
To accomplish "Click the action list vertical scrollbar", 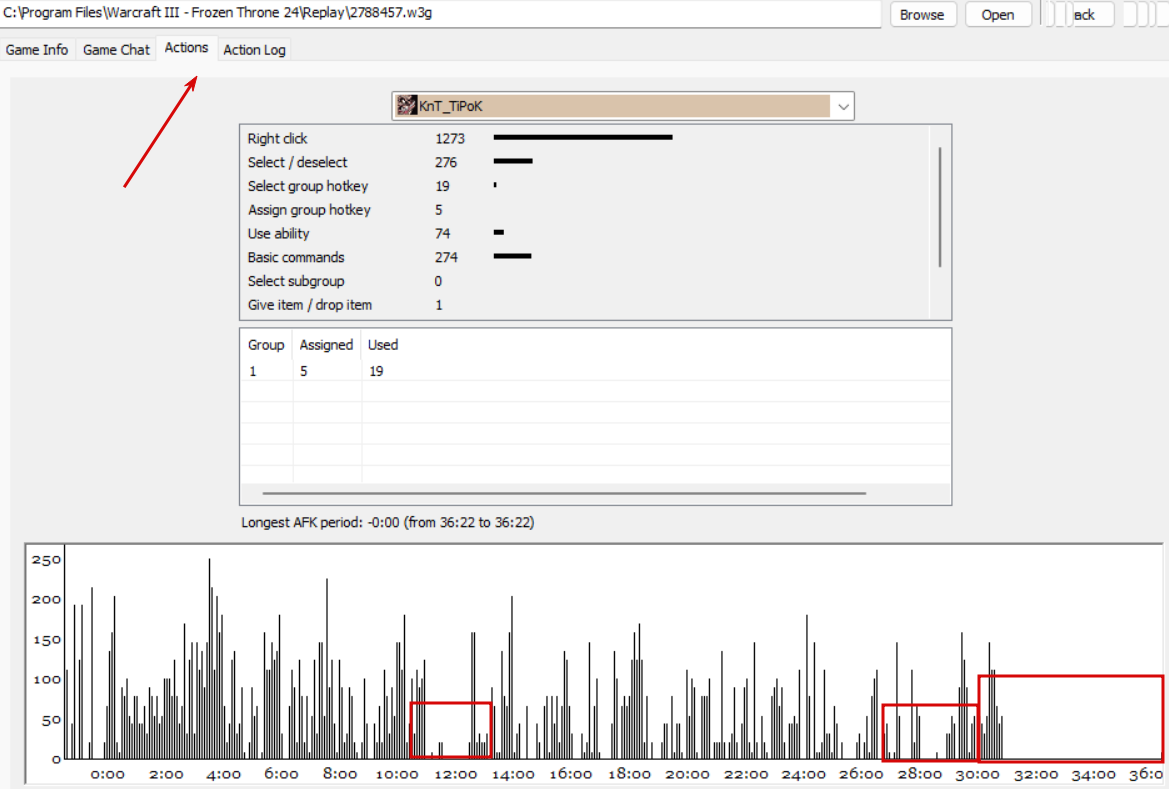I will coord(940,207).
